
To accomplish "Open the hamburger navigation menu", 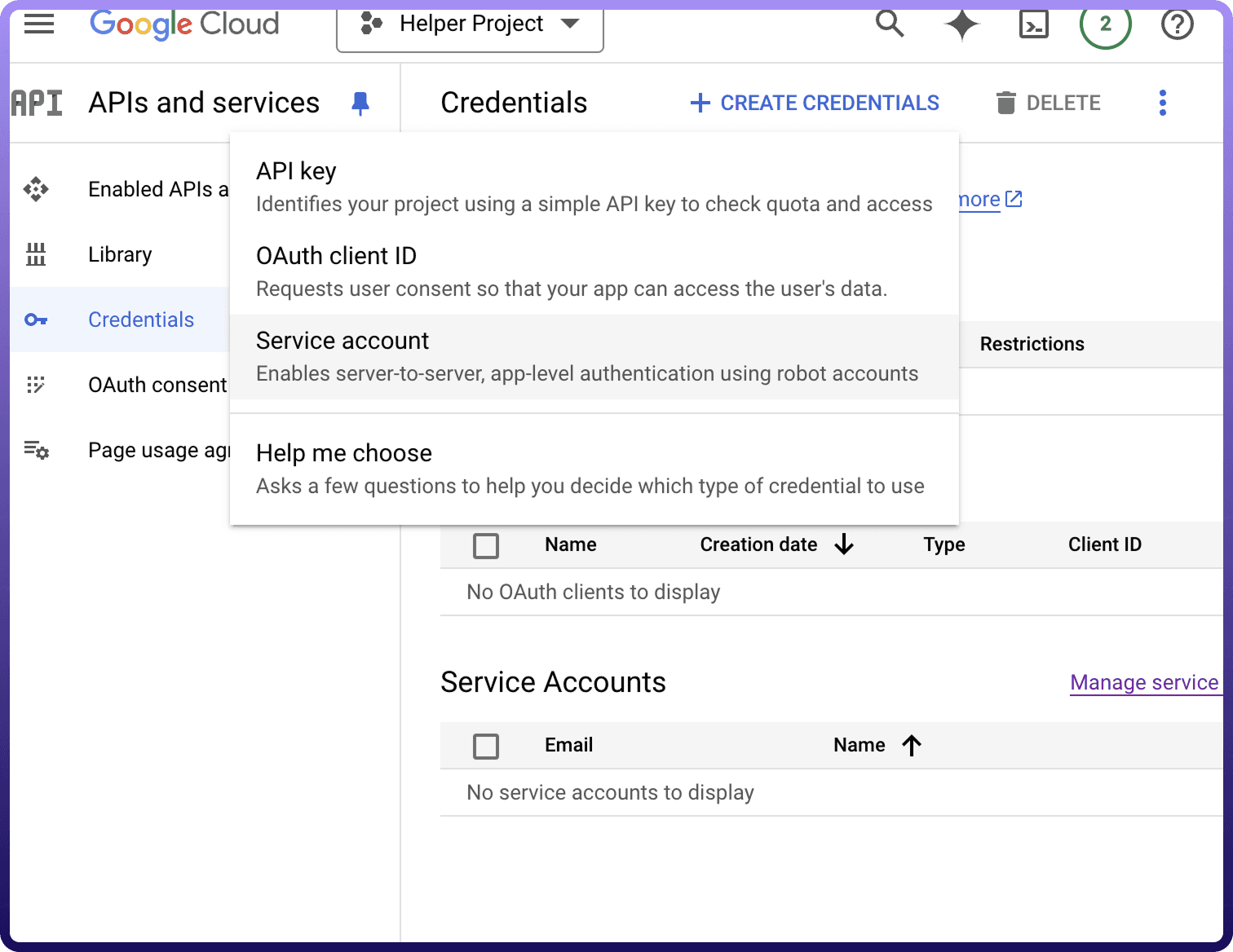I will click(x=39, y=24).
